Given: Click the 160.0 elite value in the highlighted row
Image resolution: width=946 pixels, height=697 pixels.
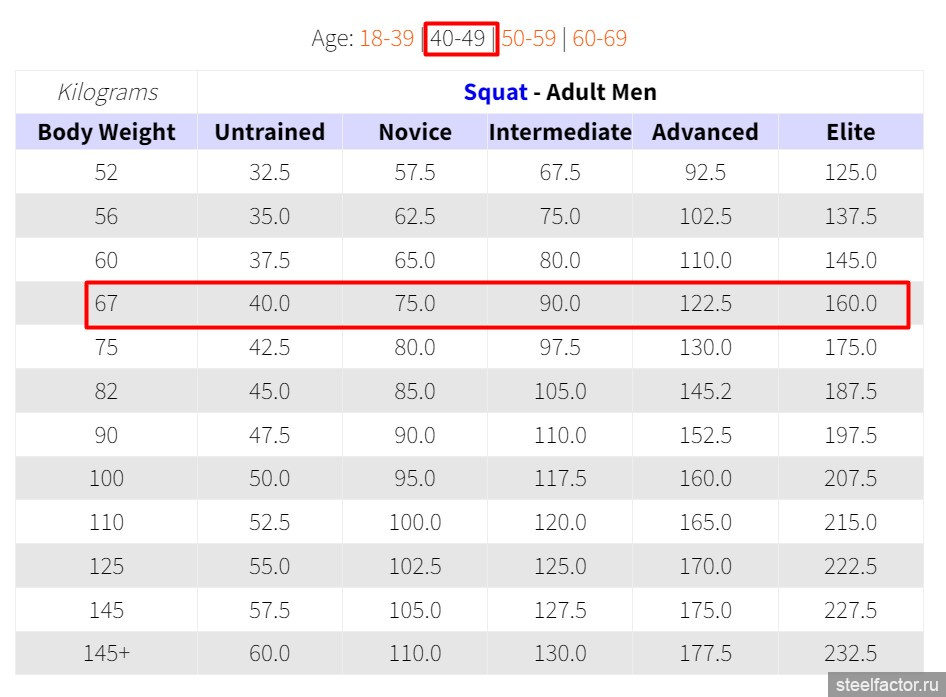Looking at the screenshot, I should [851, 303].
